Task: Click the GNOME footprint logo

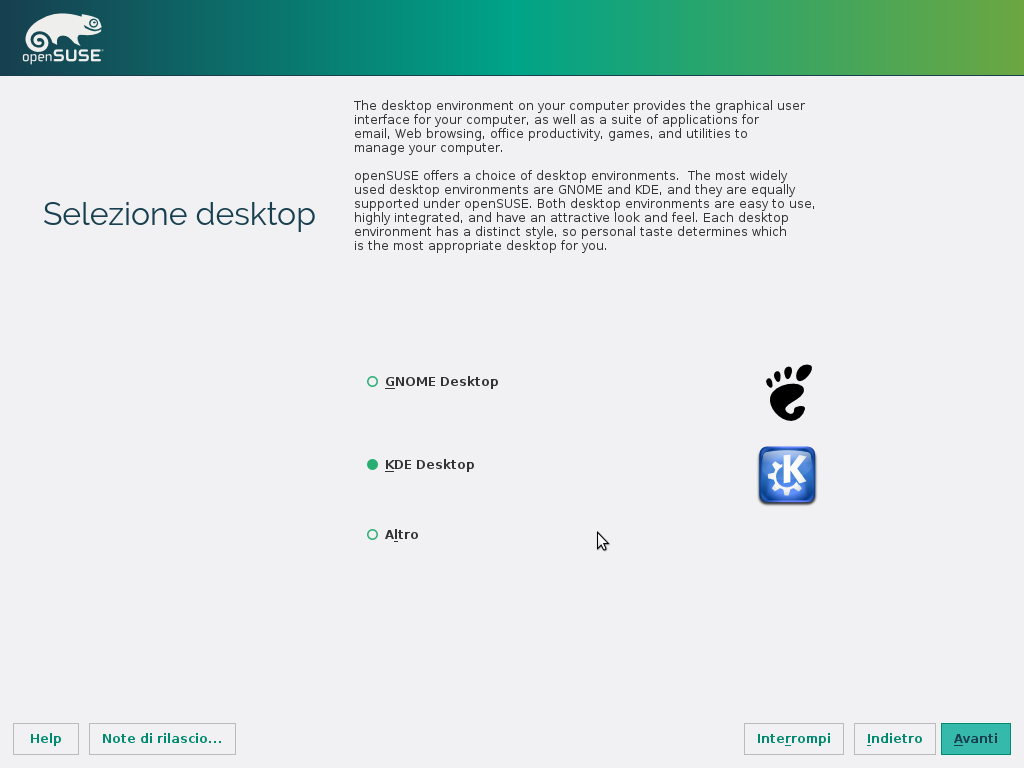Action: 789,392
